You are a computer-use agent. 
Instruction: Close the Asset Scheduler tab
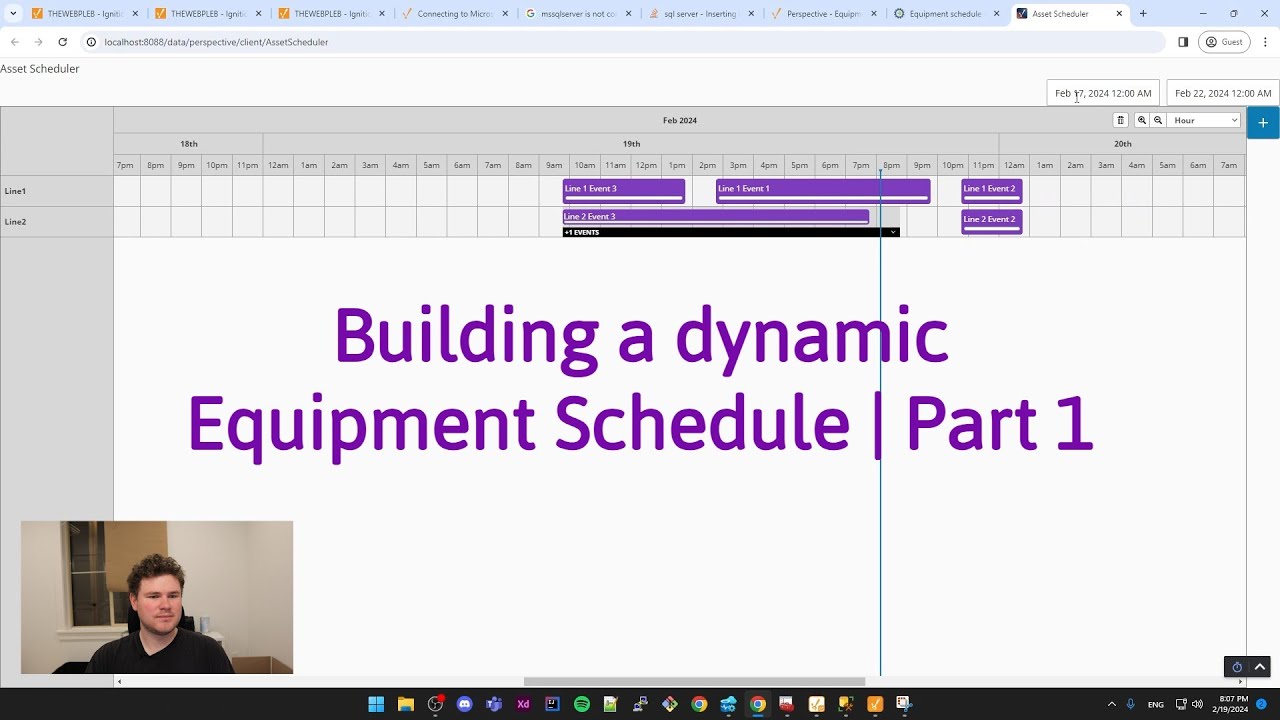coord(1119,14)
